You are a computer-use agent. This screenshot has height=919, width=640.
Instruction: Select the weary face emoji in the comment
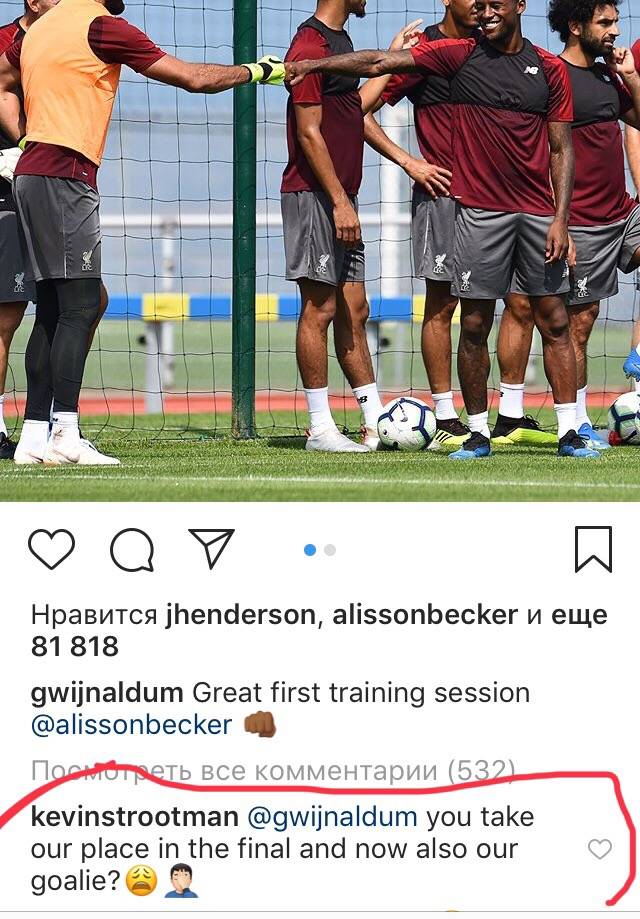tap(142, 881)
